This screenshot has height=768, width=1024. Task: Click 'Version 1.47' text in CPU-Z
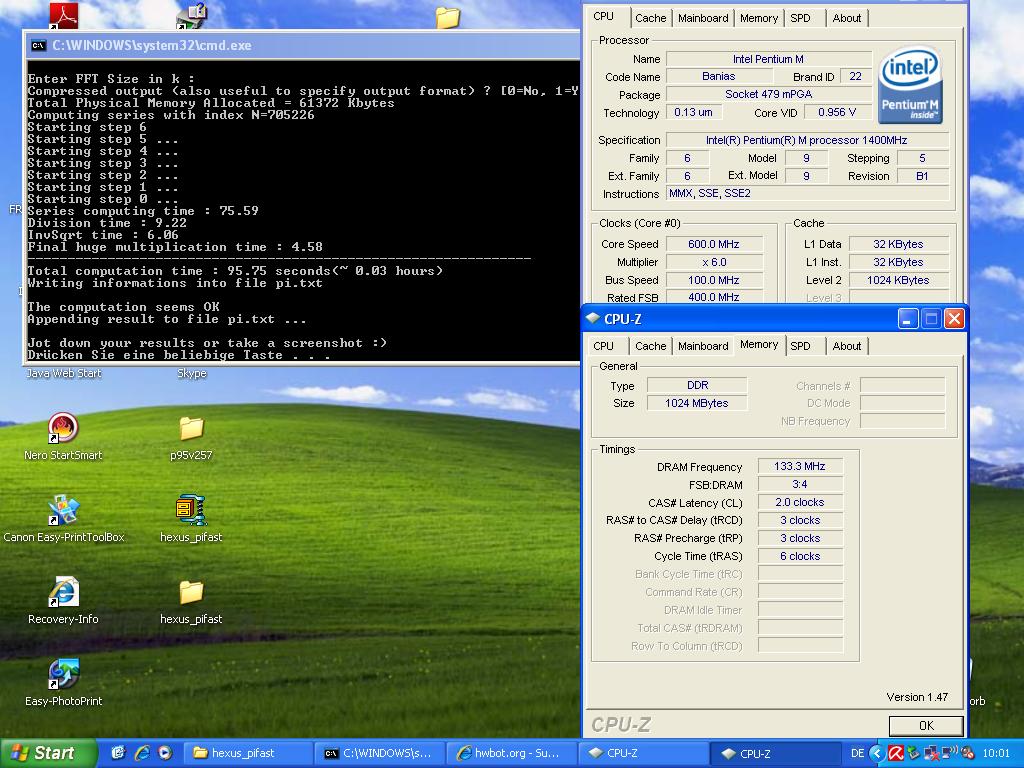point(917,697)
